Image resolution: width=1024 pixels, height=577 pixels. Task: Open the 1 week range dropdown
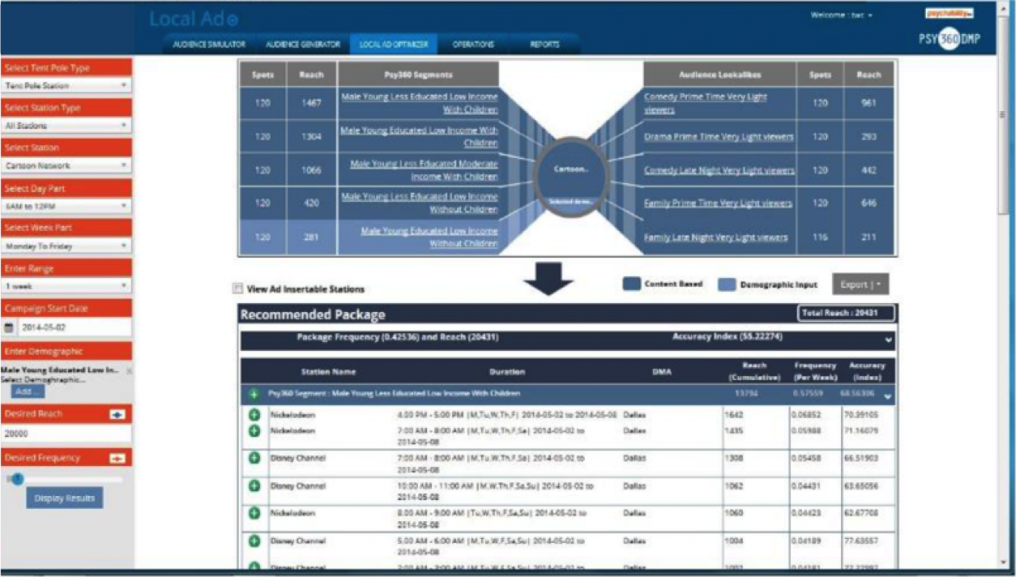pyautogui.click(x=66, y=286)
